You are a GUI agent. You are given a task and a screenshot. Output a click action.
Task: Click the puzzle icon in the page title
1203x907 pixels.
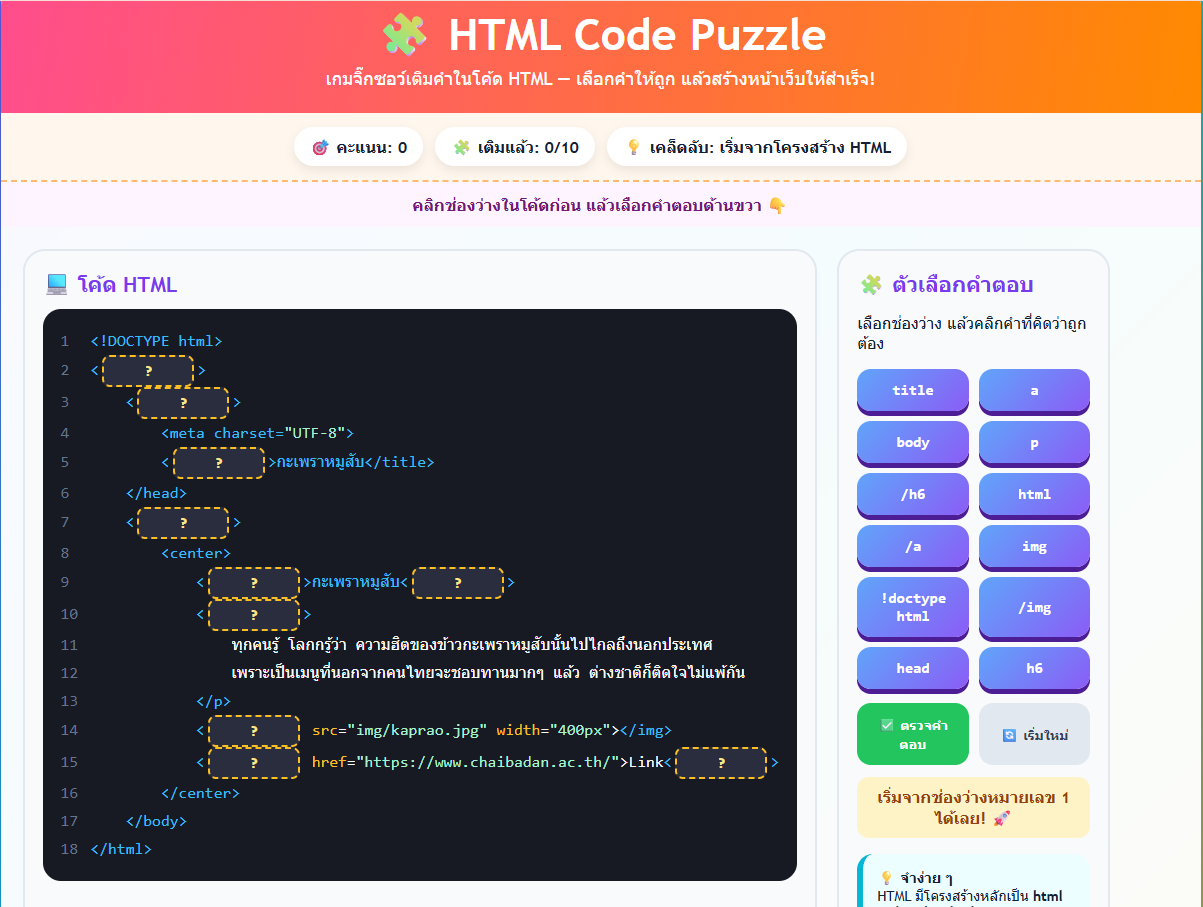405,35
